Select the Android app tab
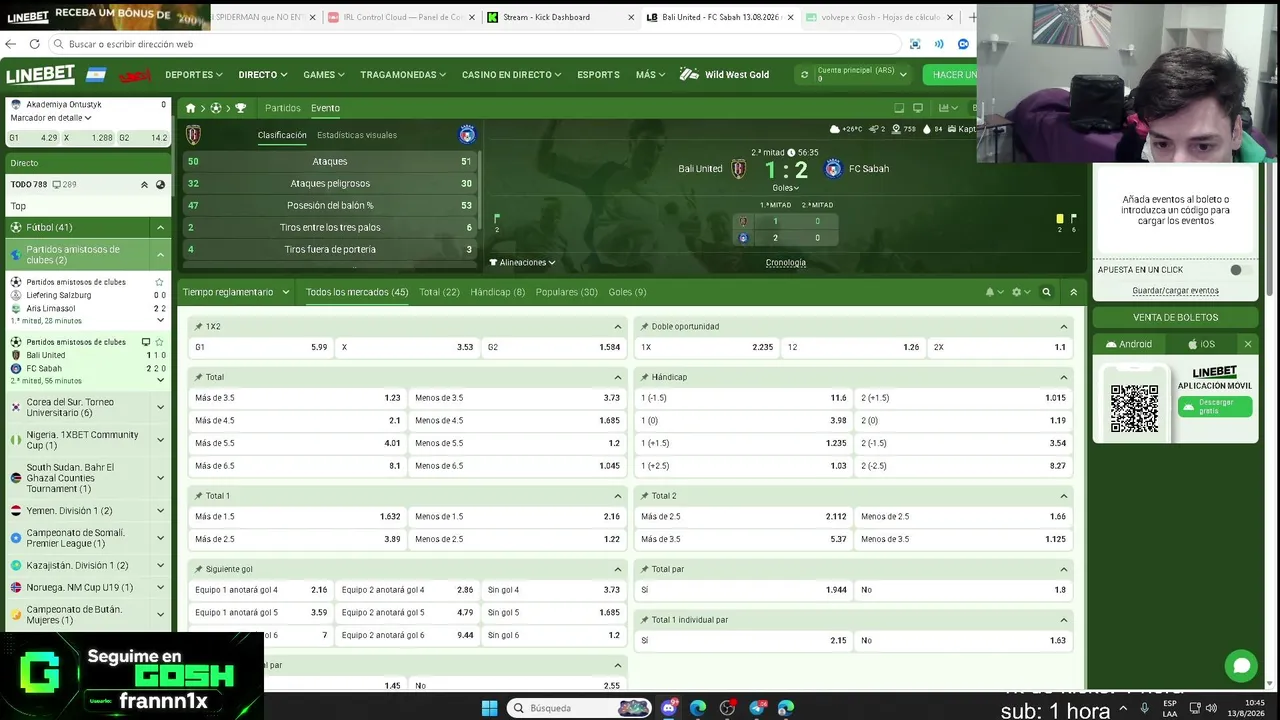 click(x=1129, y=344)
